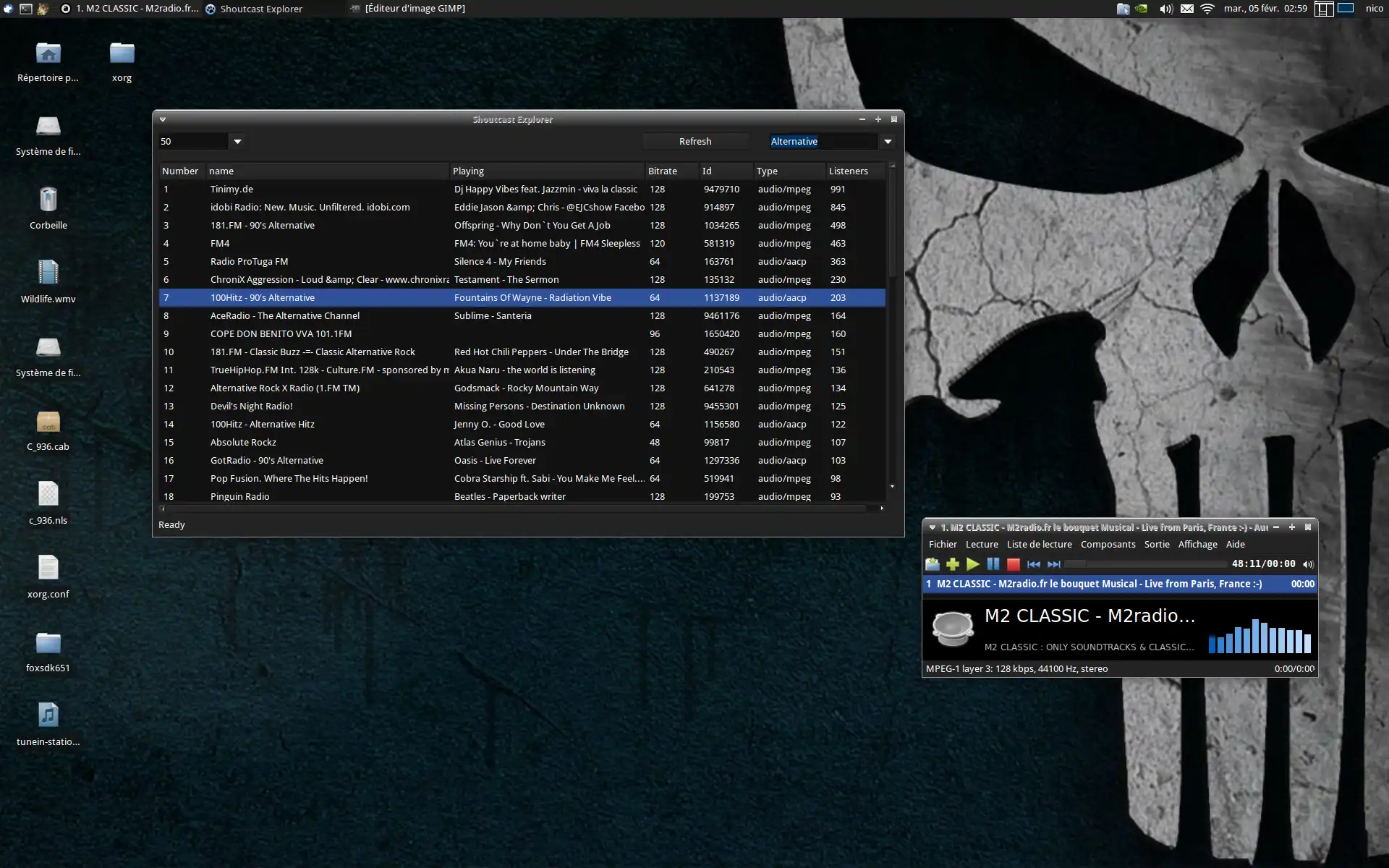Image resolution: width=1389 pixels, height=868 pixels.
Task: Skip to the next track
Action: (1054, 564)
